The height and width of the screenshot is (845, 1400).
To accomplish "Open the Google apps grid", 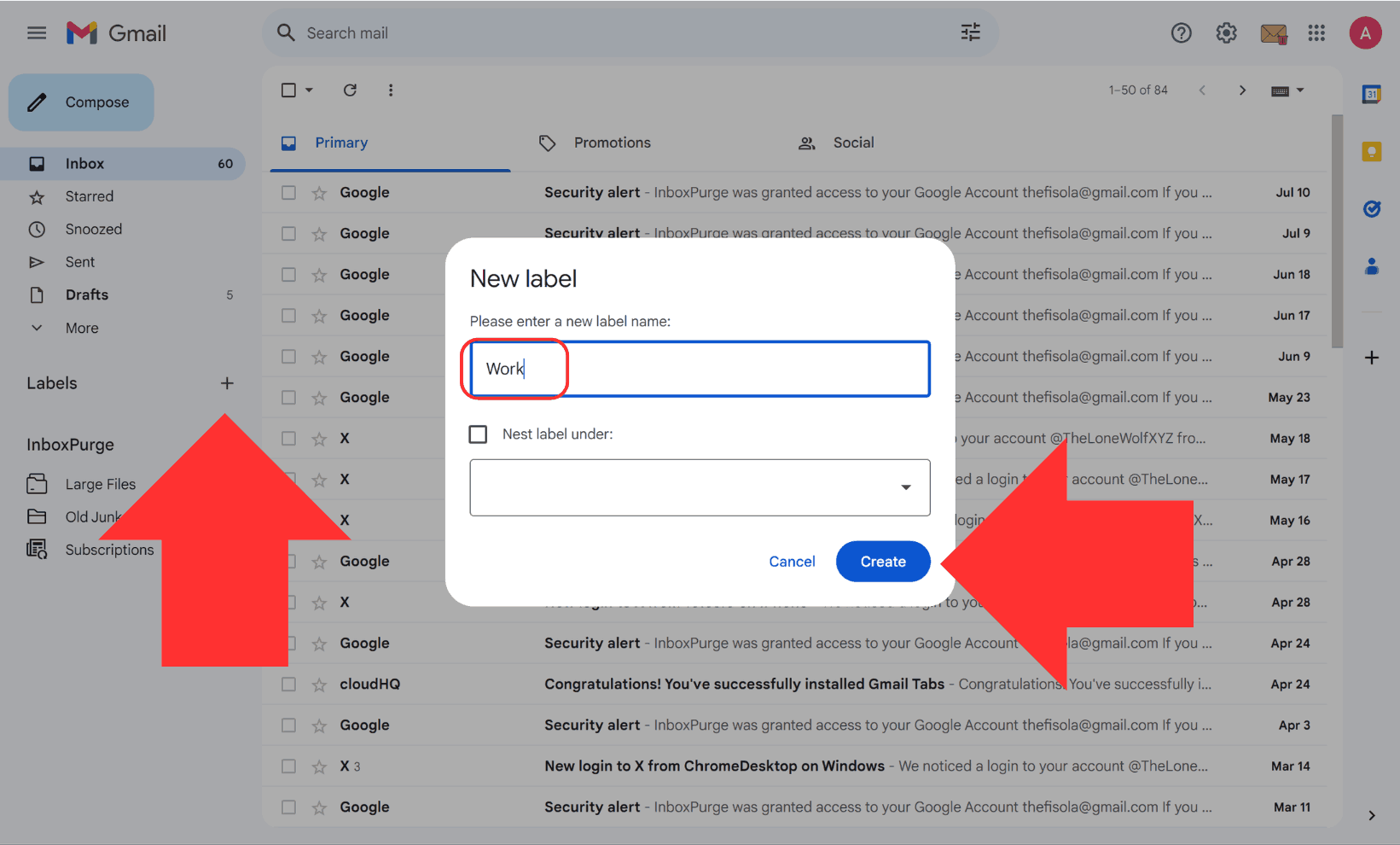I will [1316, 33].
